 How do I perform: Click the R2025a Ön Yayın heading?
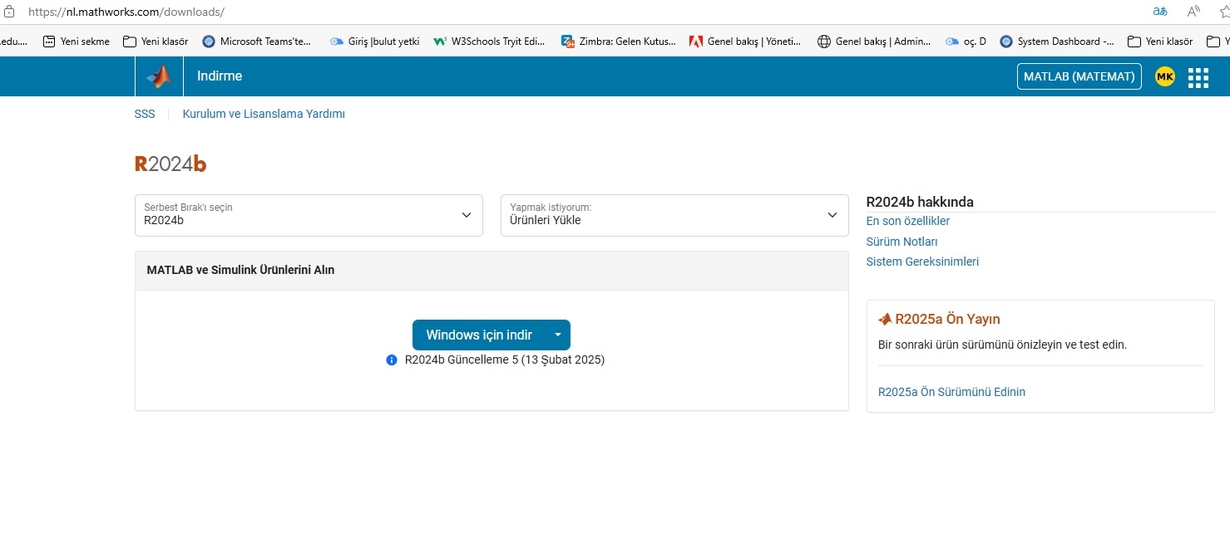pos(947,319)
